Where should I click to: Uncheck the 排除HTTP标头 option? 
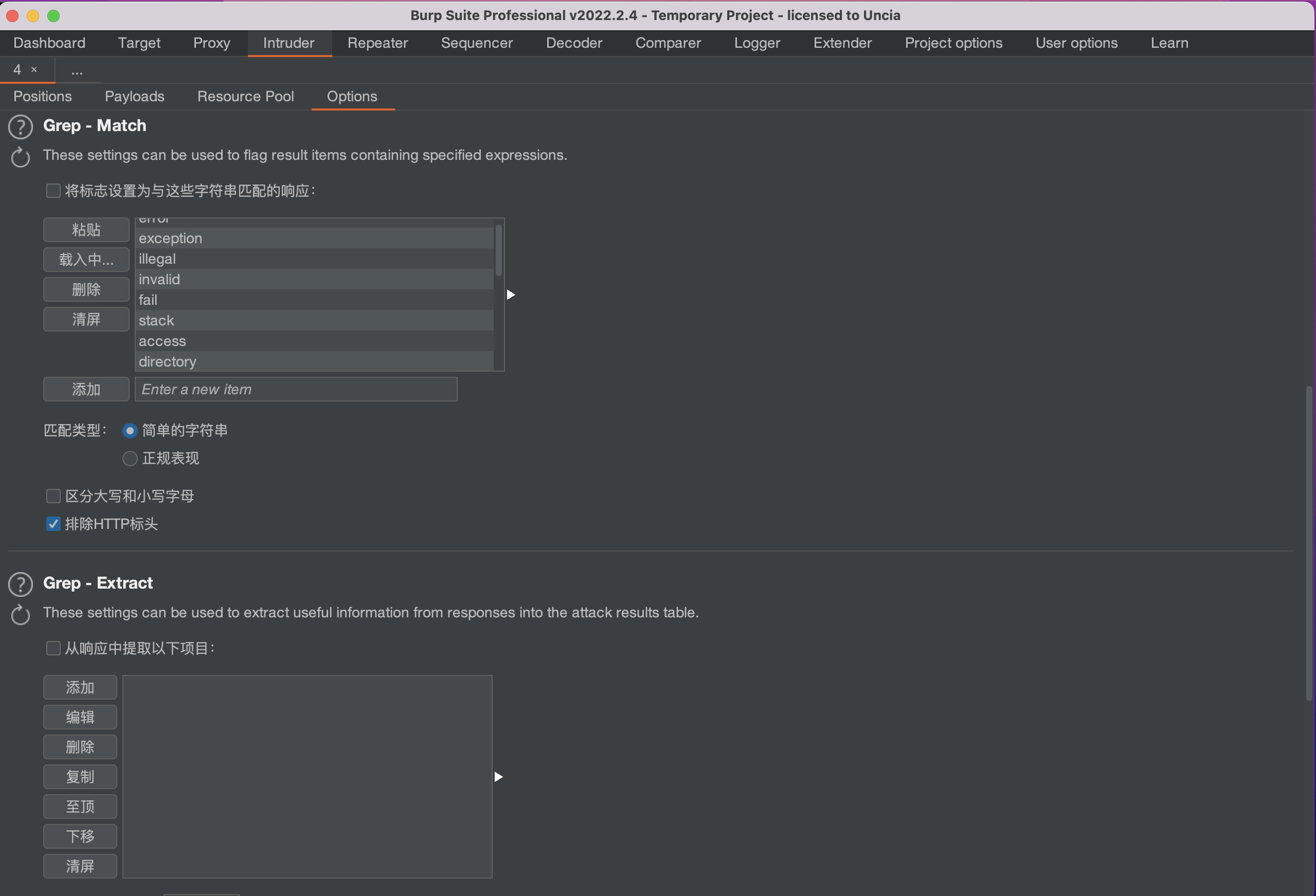tap(52, 524)
